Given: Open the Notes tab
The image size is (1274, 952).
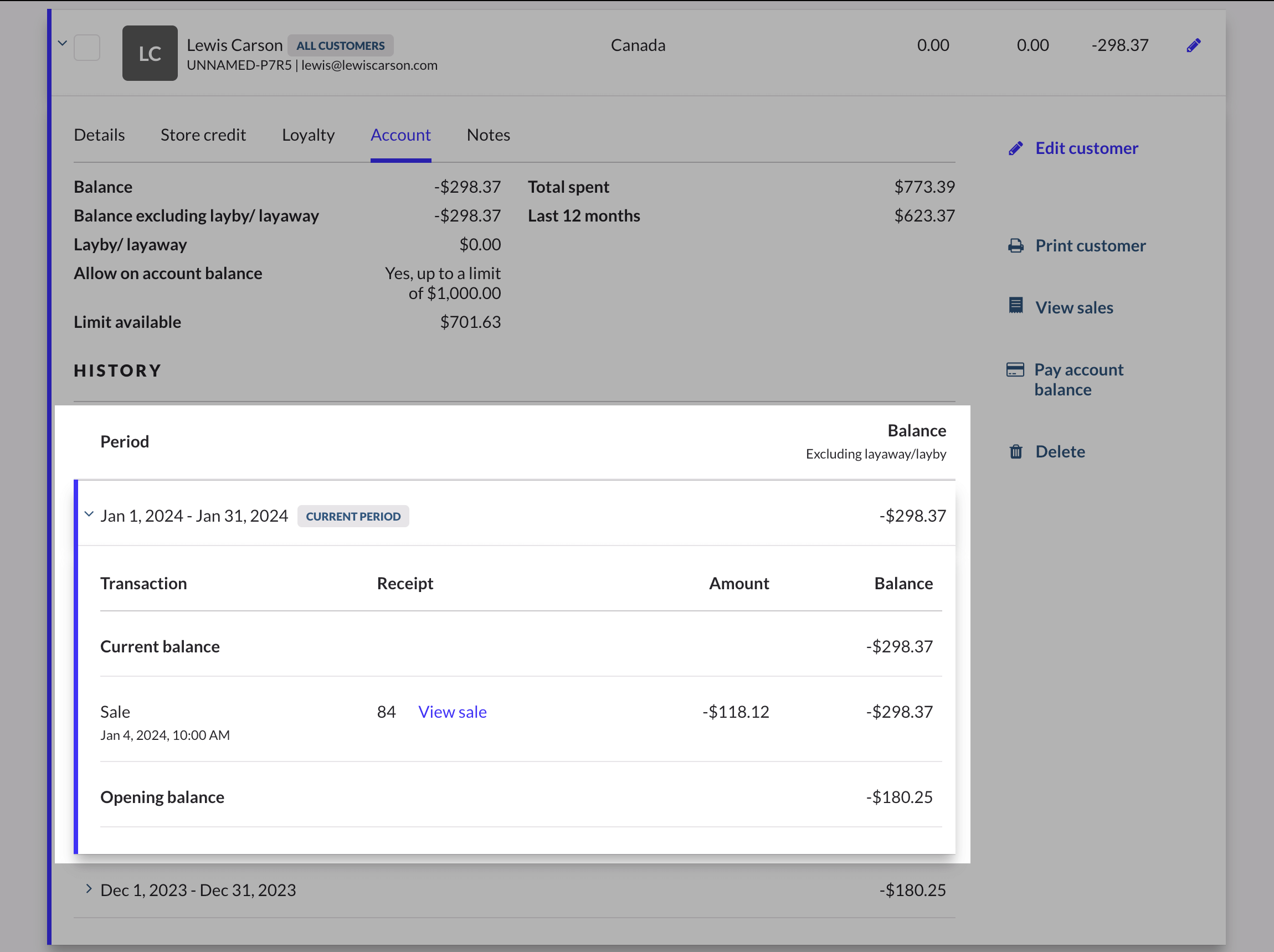Looking at the screenshot, I should pos(488,135).
